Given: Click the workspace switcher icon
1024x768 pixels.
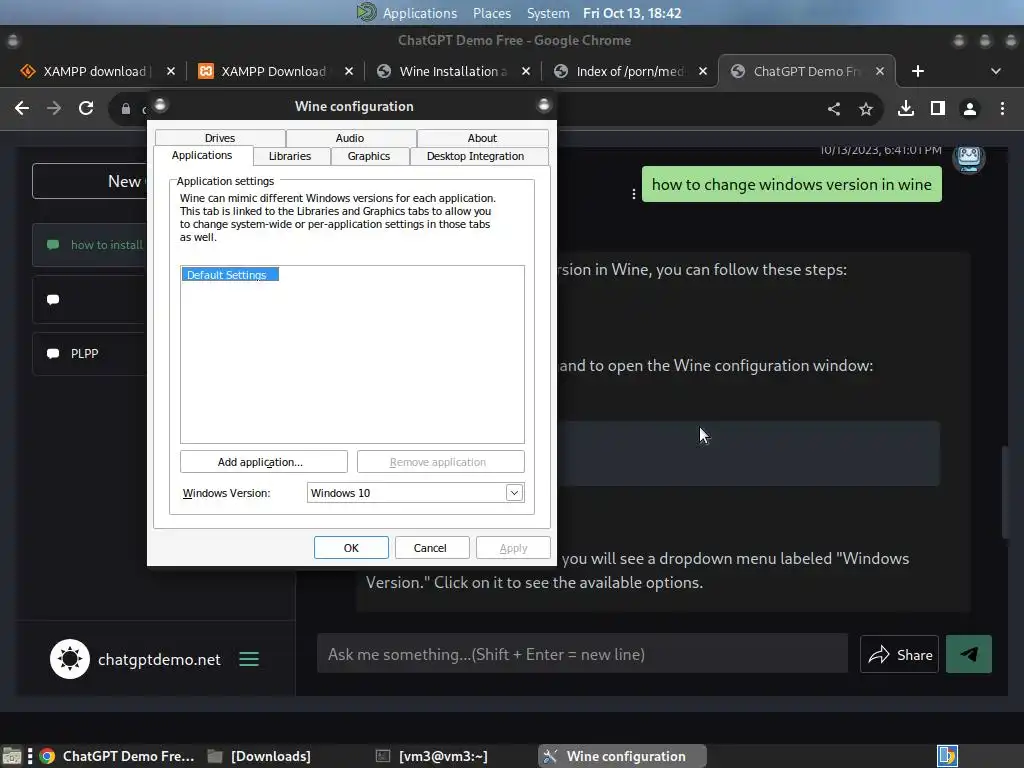Looking at the screenshot, I should point(947,756).
